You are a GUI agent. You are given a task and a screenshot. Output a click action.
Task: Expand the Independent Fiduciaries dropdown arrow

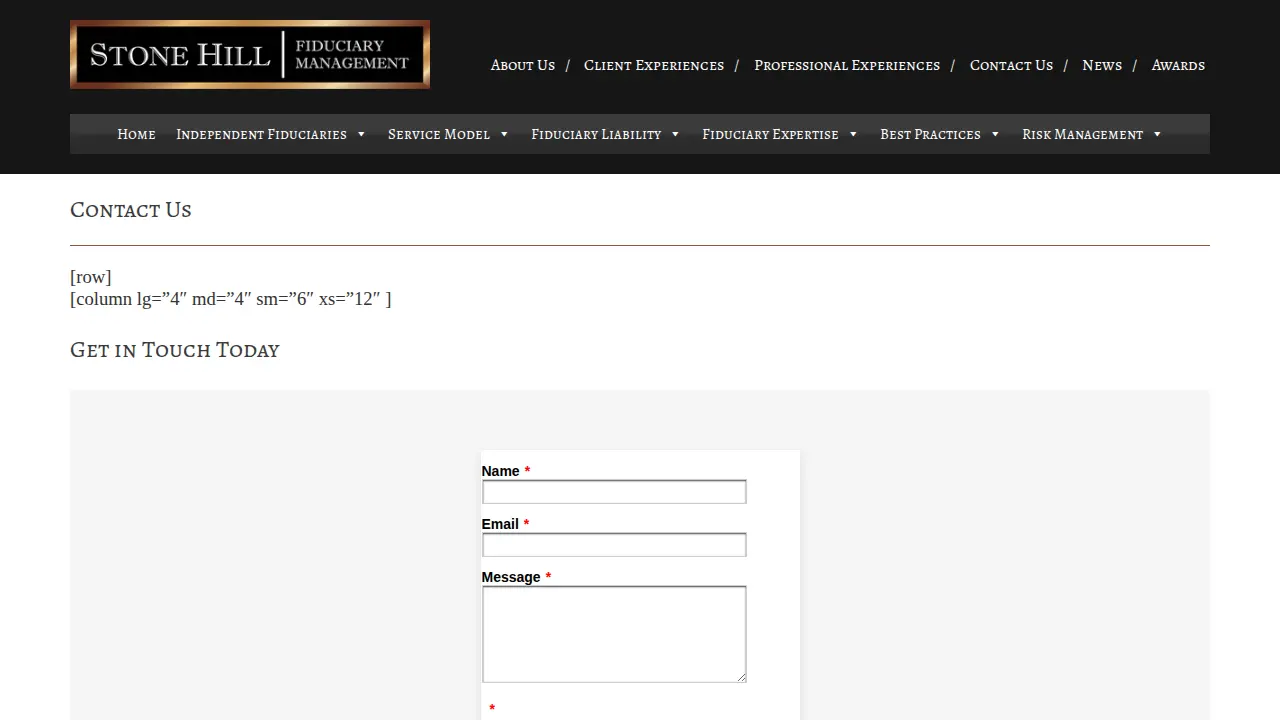tap(361, 134)
